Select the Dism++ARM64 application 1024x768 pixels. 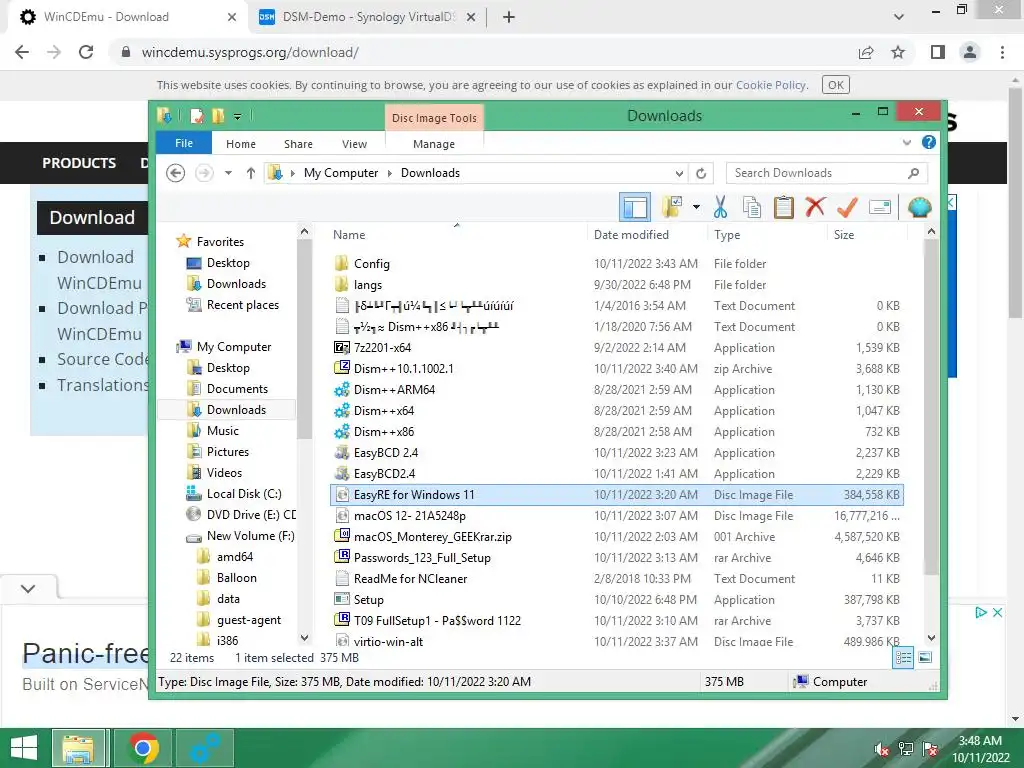[617, 390]
